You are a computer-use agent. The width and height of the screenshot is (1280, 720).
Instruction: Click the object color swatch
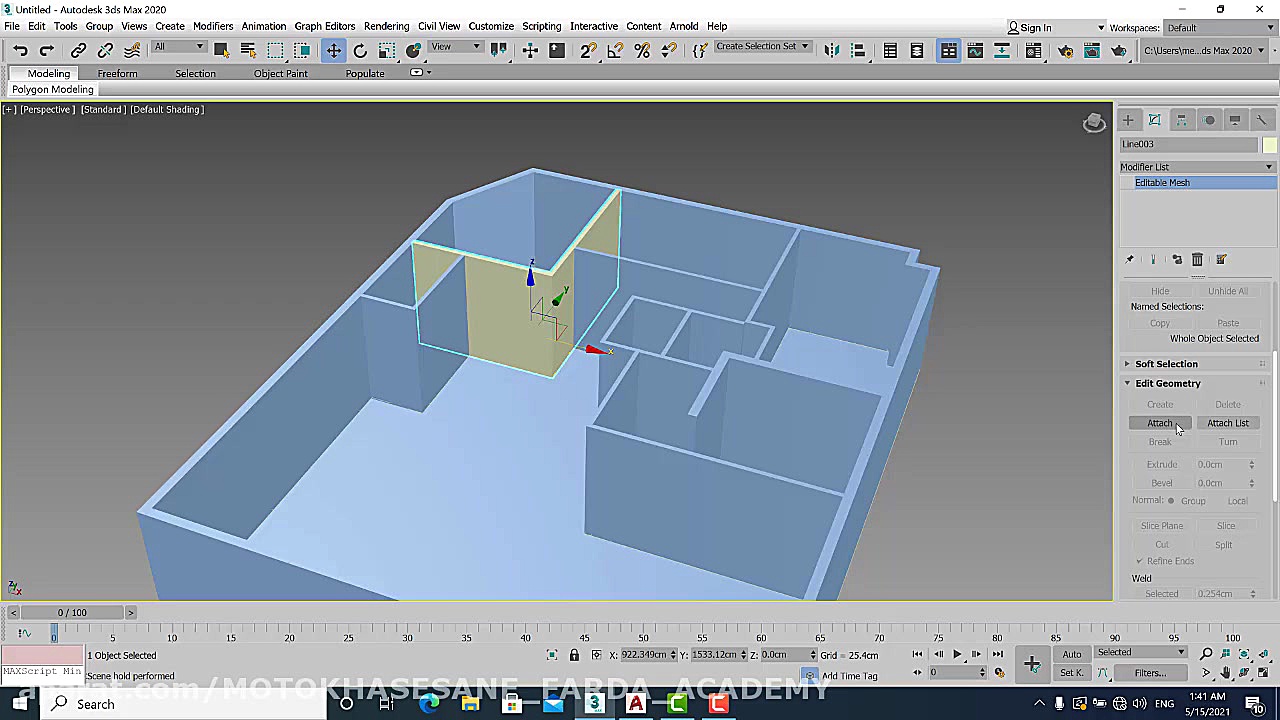1269,144
